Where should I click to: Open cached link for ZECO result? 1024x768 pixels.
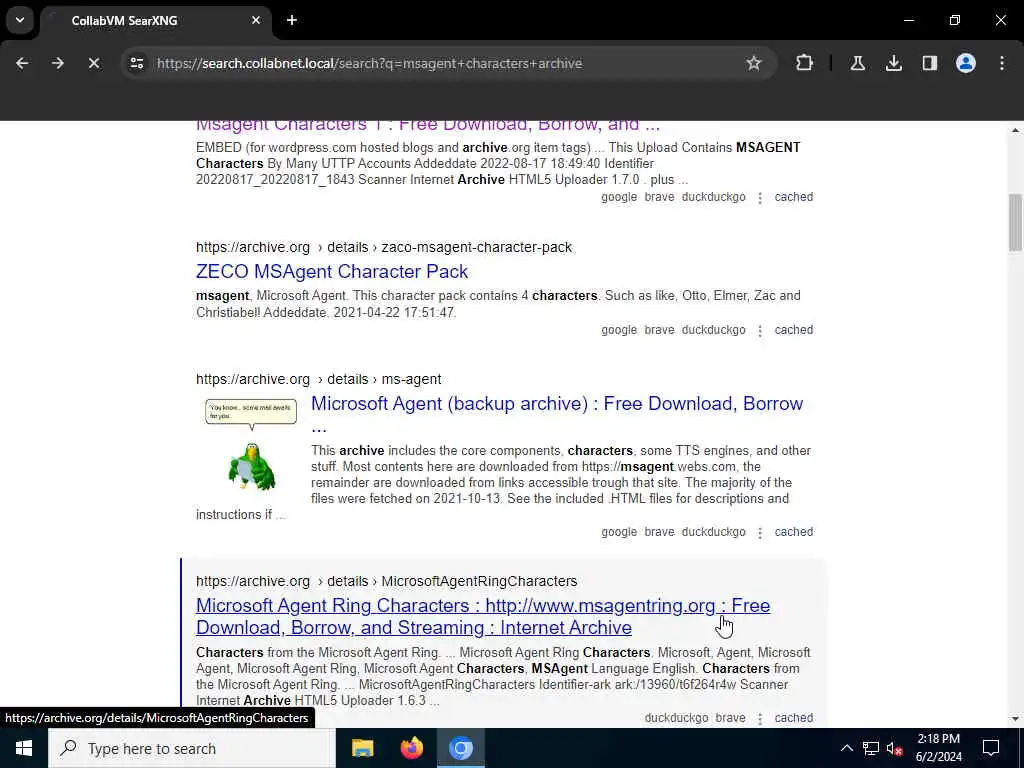pyautogui.click(x=793, y=330)
